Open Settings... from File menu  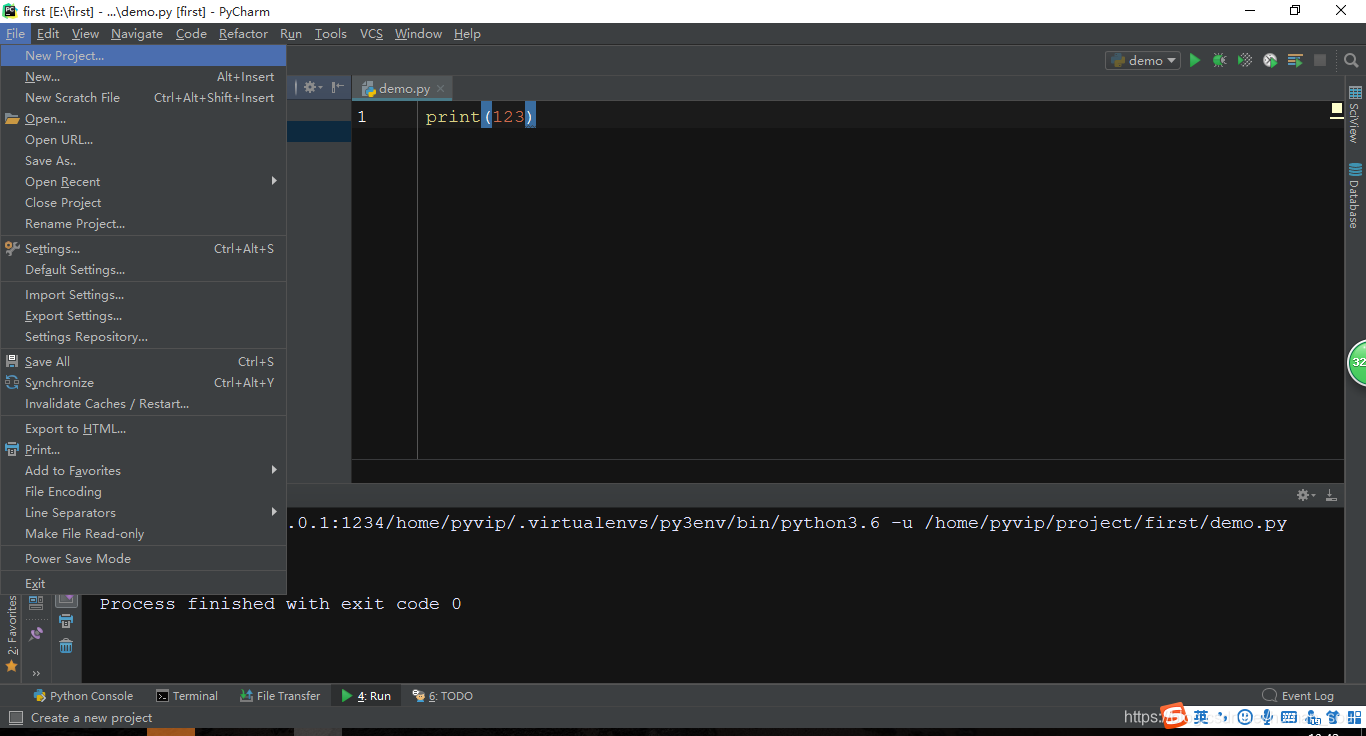point(144,248)
